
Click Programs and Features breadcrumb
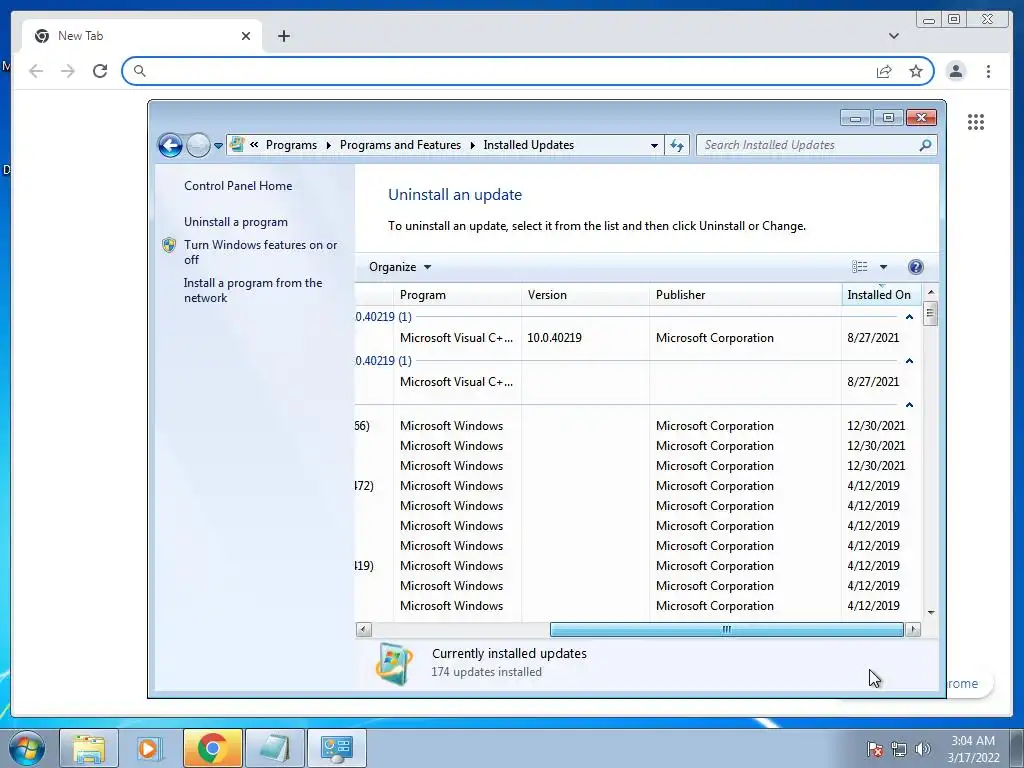click(400, 145)
